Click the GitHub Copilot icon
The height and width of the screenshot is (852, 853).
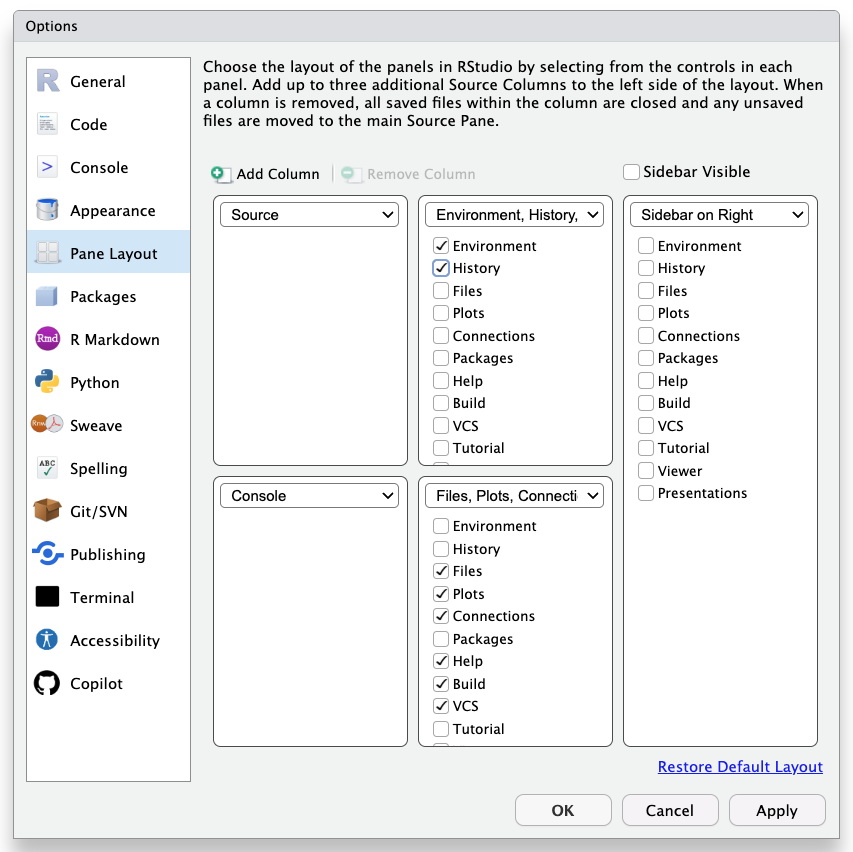tap(47, 683)
